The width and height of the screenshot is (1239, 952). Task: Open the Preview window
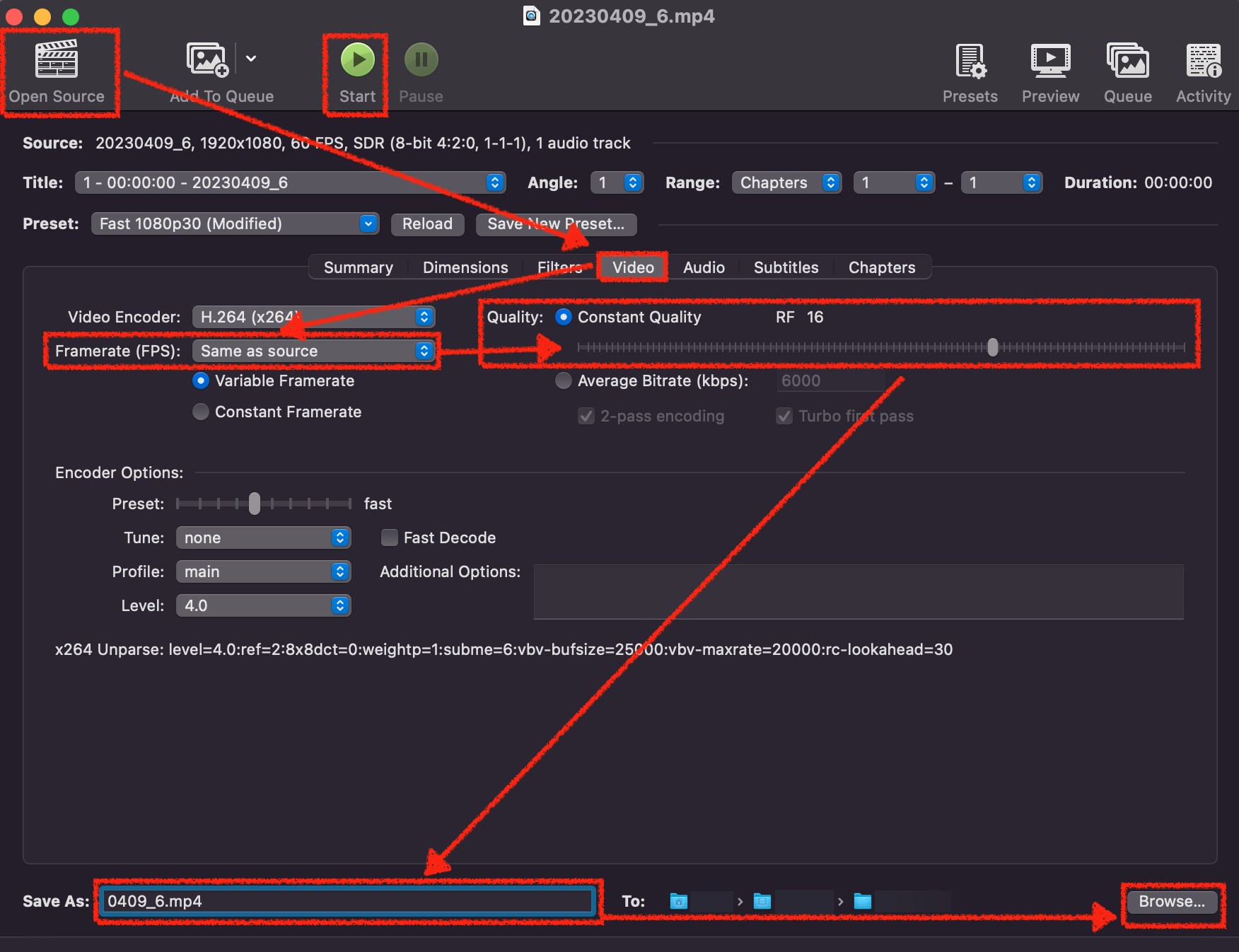1049,71
